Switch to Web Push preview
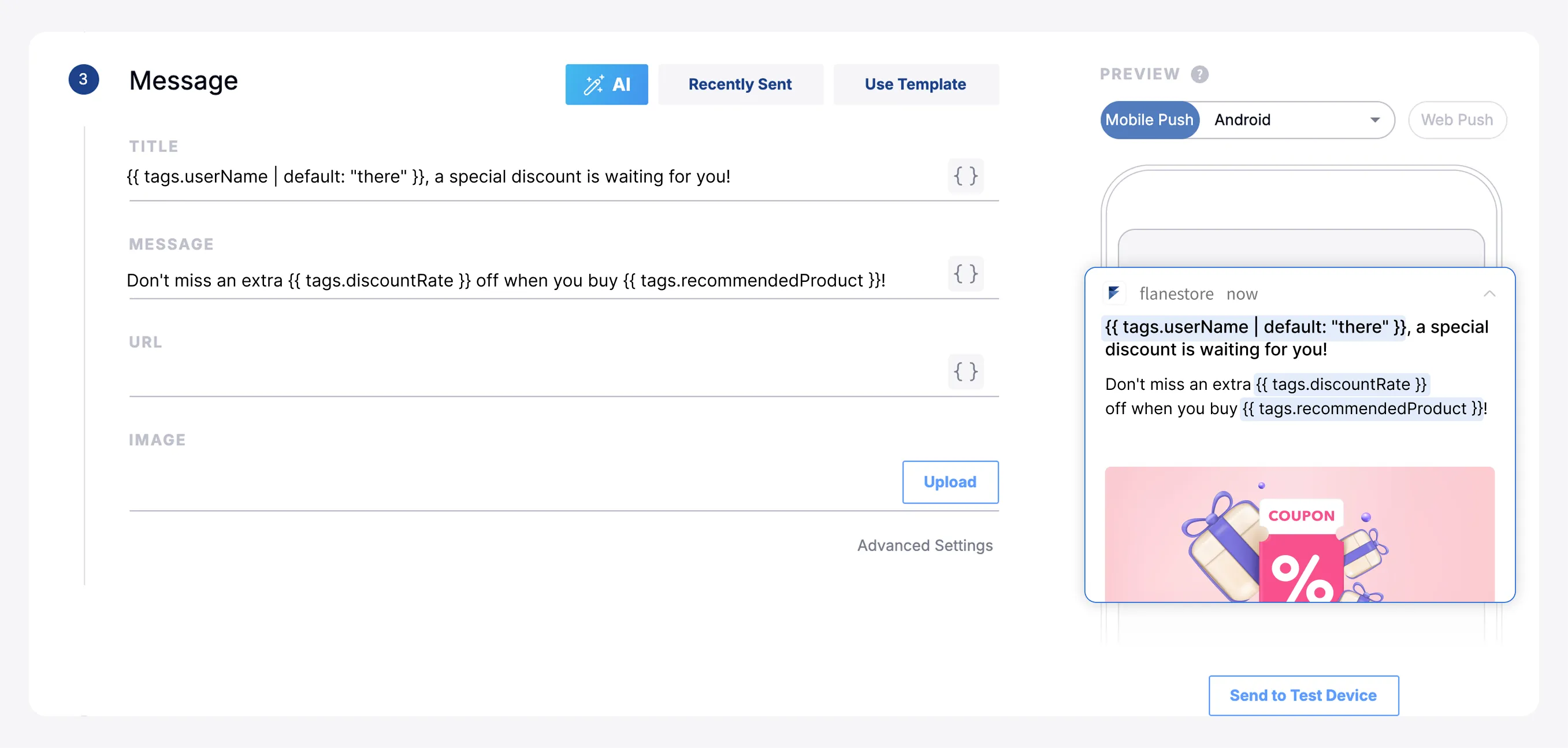Image resolution: width=1568 pixels, height=748 pixels. pos(1456,120)
